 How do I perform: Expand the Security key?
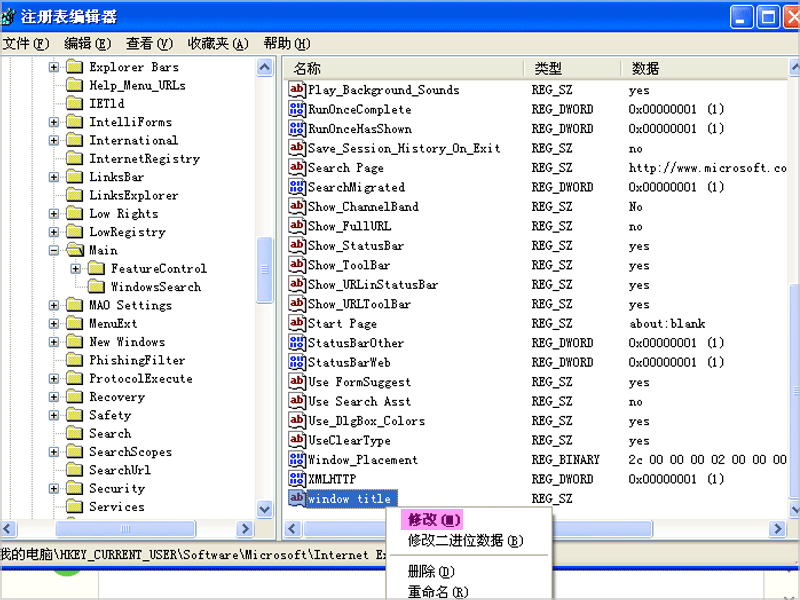[x=54, y=488]
